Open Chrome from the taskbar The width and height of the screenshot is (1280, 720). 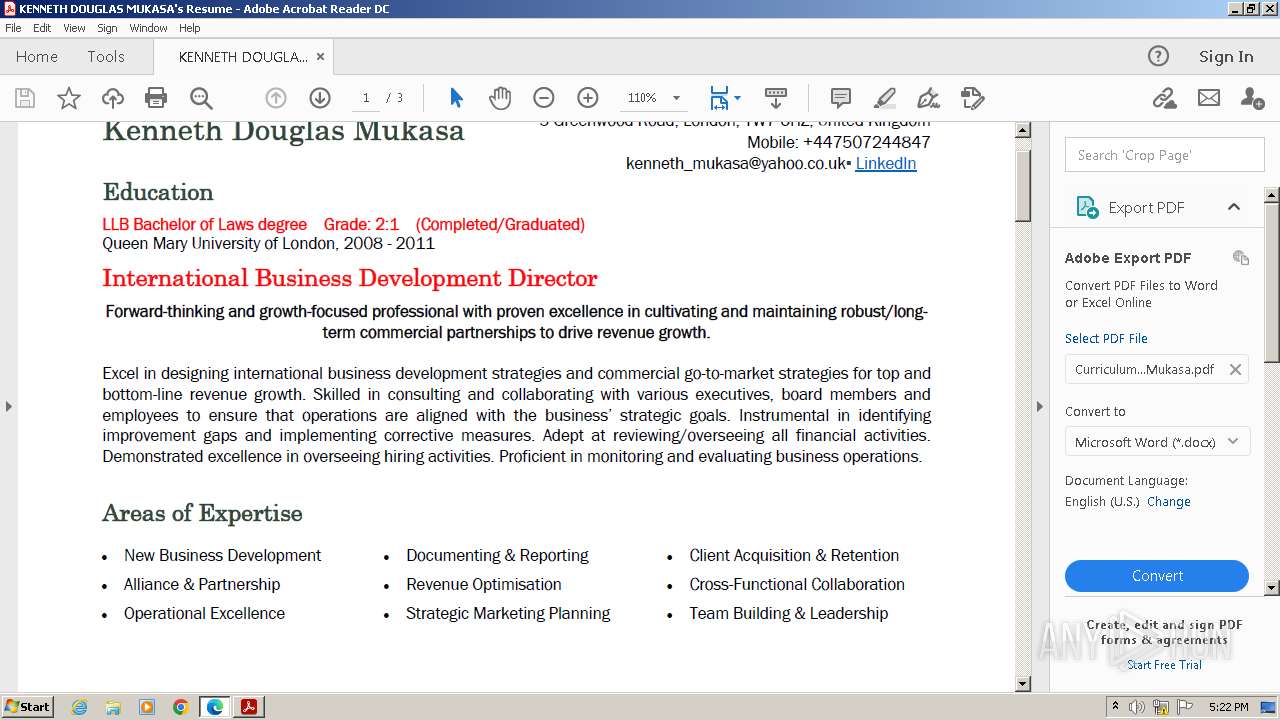tap(181, 707)
